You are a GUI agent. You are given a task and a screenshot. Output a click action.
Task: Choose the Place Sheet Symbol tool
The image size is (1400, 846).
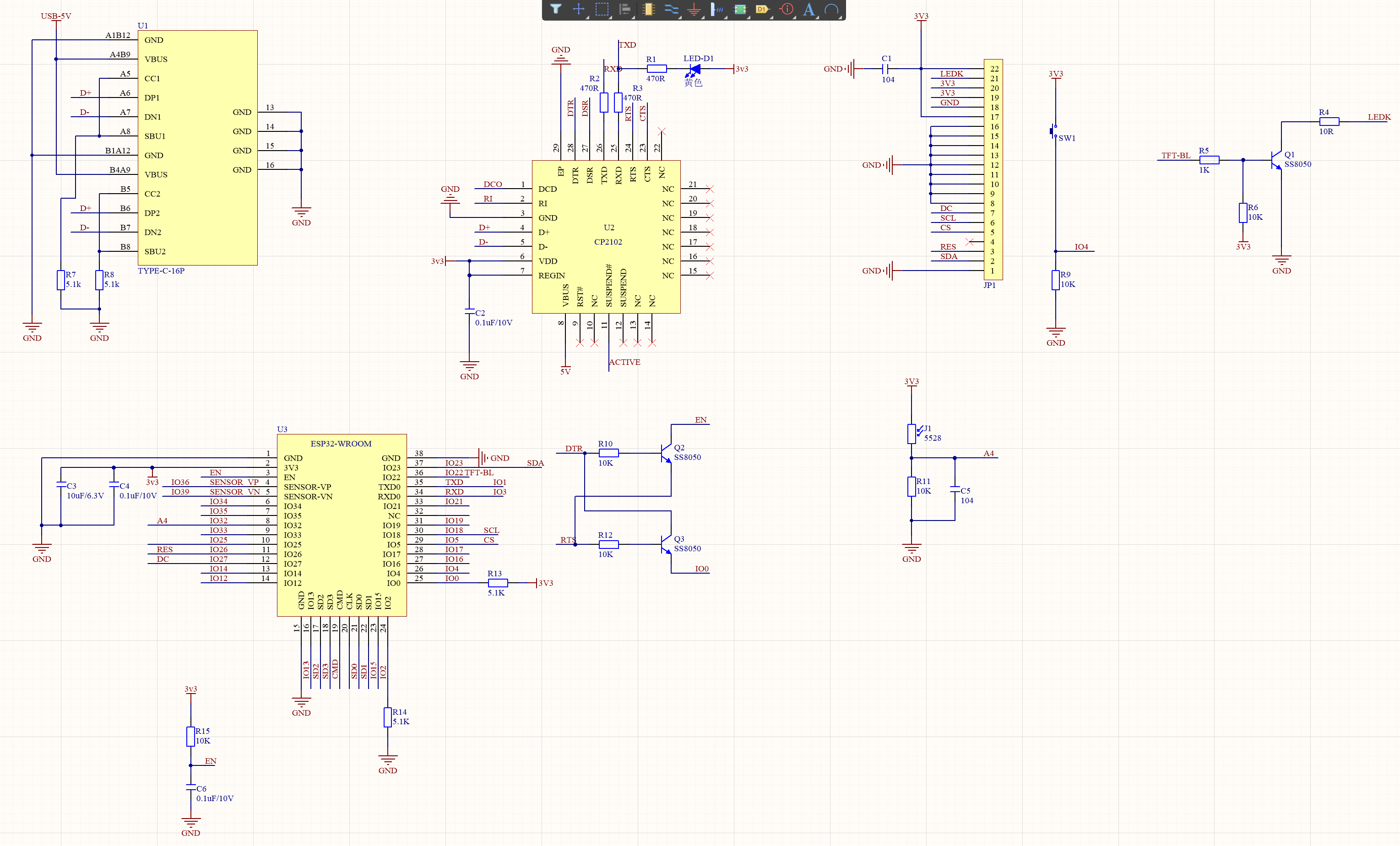coord(740,9)
